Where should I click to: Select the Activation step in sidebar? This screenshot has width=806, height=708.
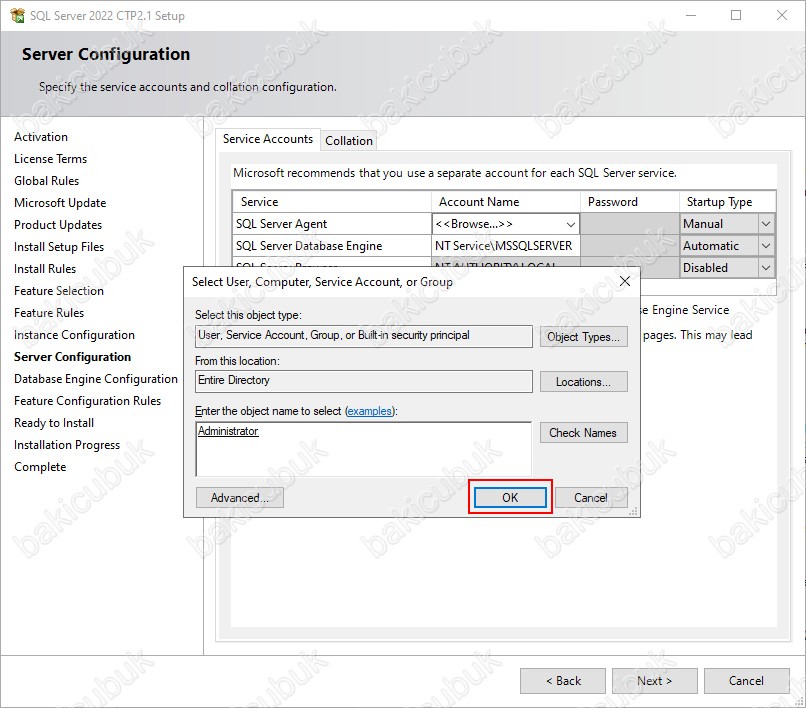pos(41,137)
